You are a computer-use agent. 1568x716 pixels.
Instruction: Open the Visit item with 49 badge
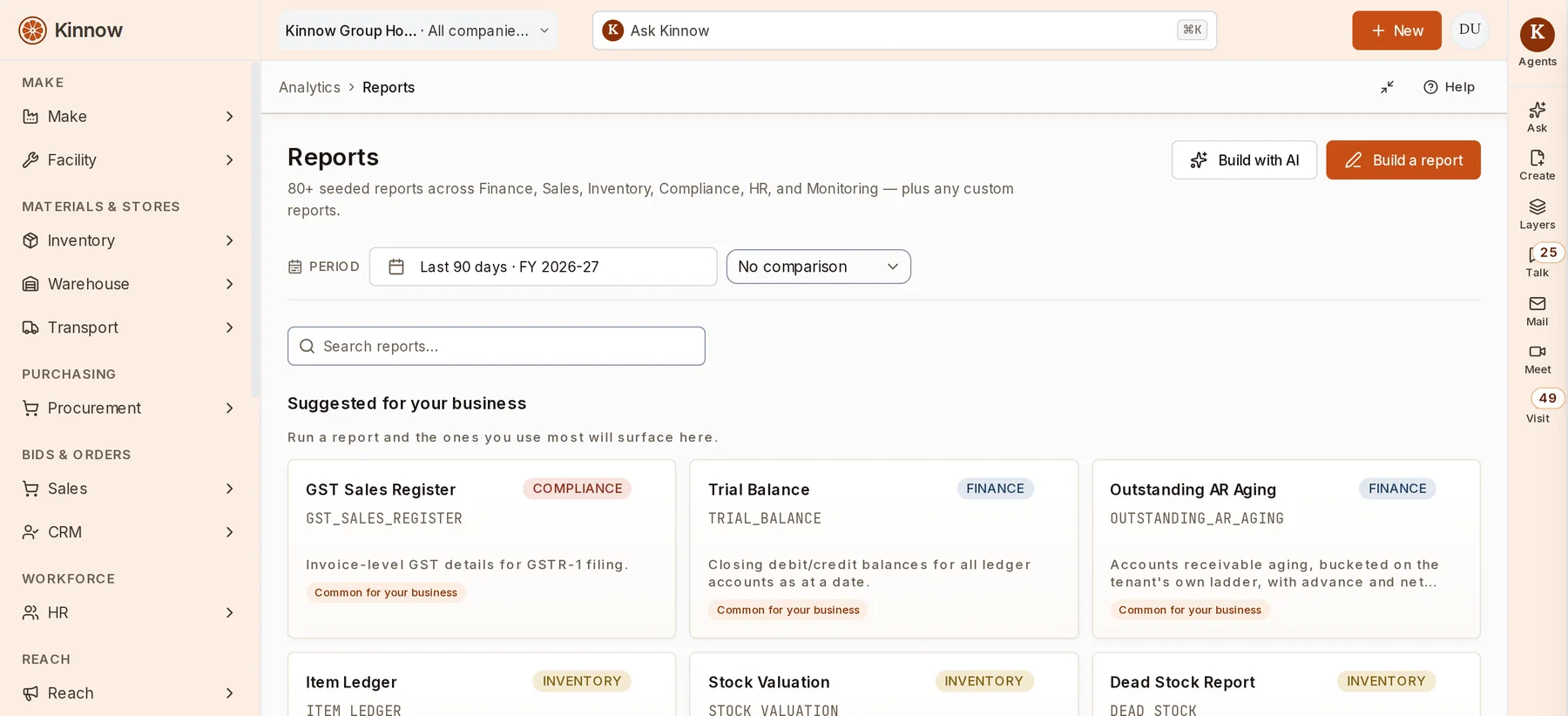click(1538, 406)
